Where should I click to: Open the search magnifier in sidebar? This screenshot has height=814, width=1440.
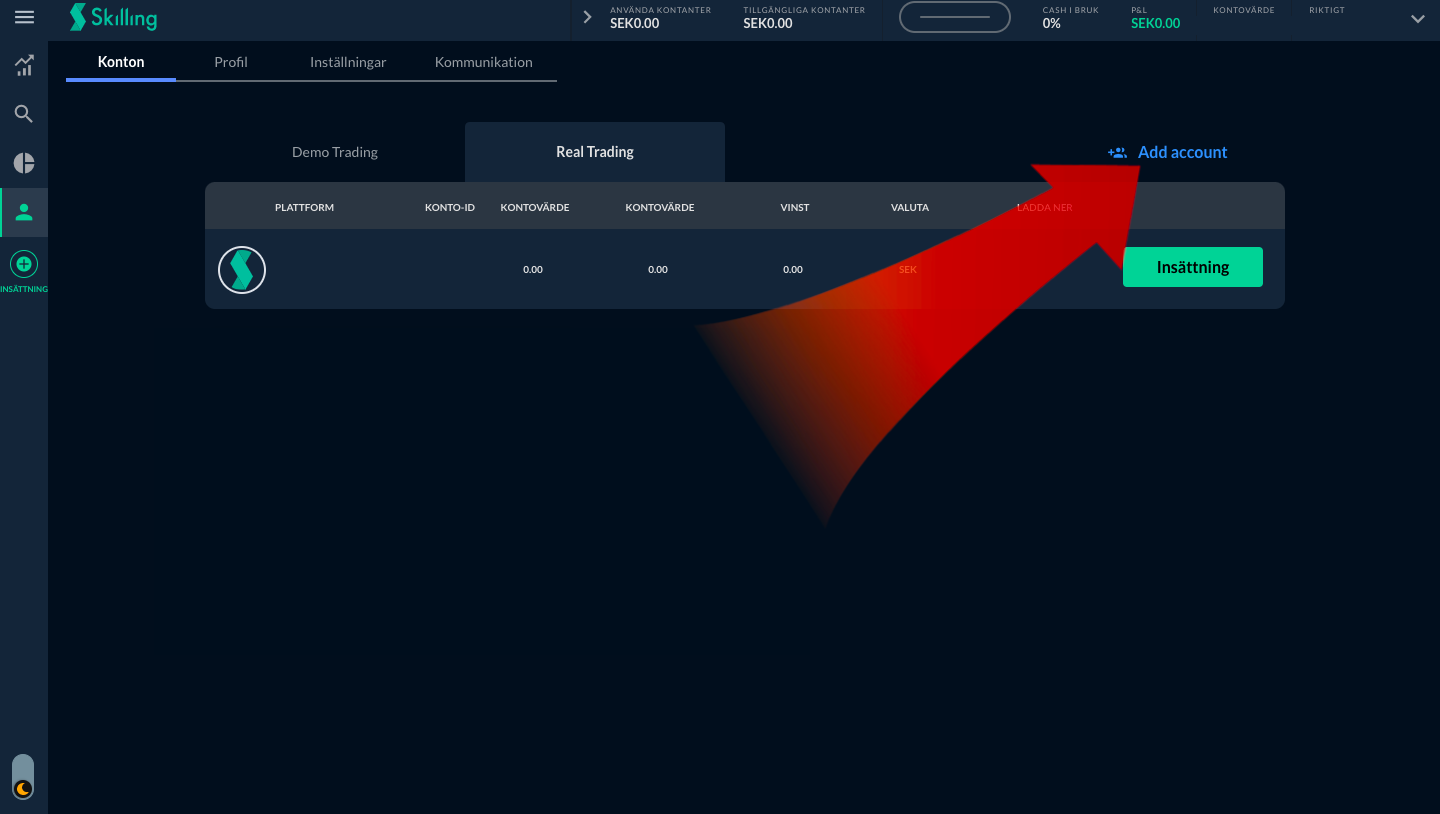[x=24, y=114]
